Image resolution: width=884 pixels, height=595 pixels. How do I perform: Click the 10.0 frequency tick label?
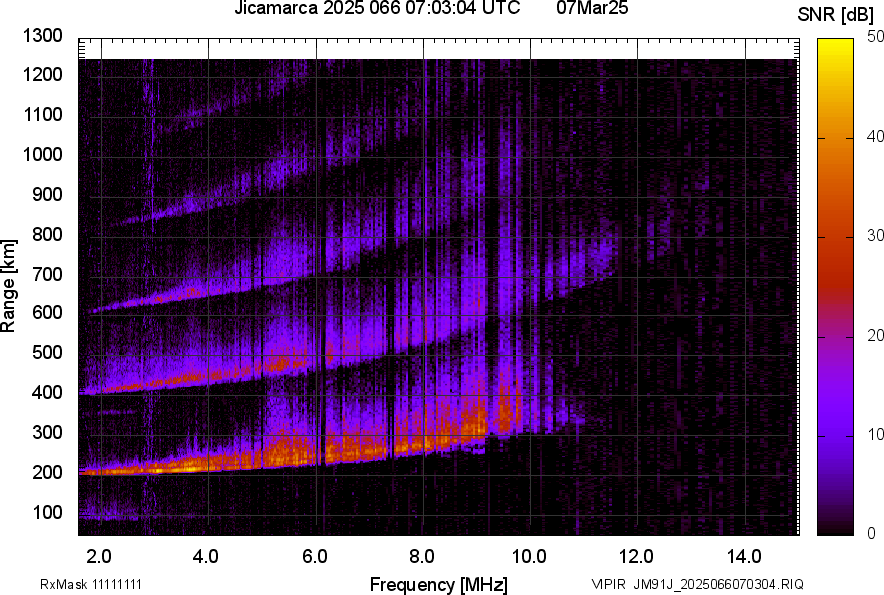(529, 557)
